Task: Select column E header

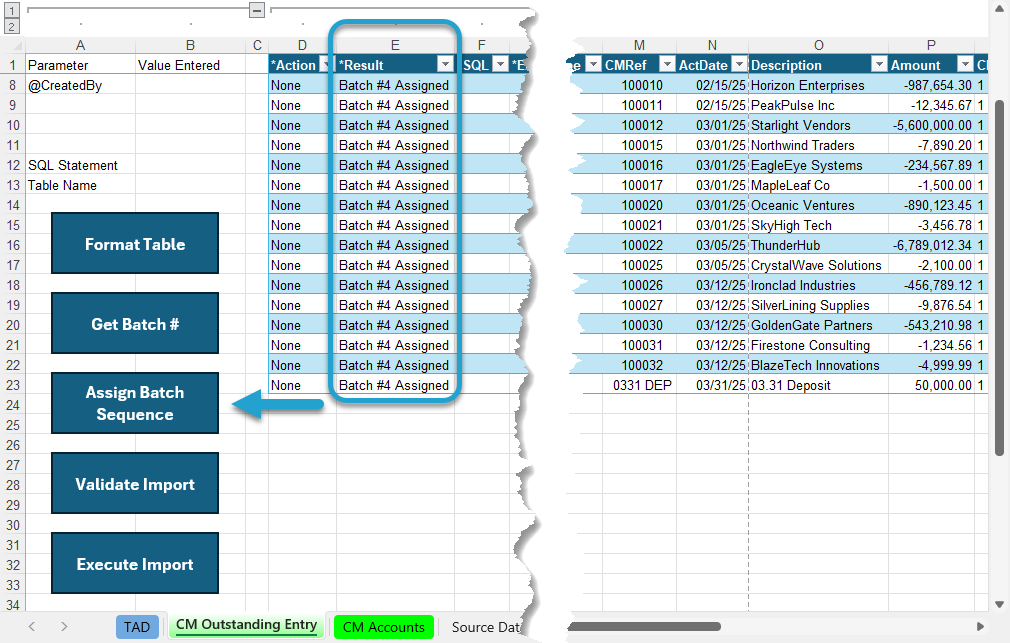Action: point(395,45)
